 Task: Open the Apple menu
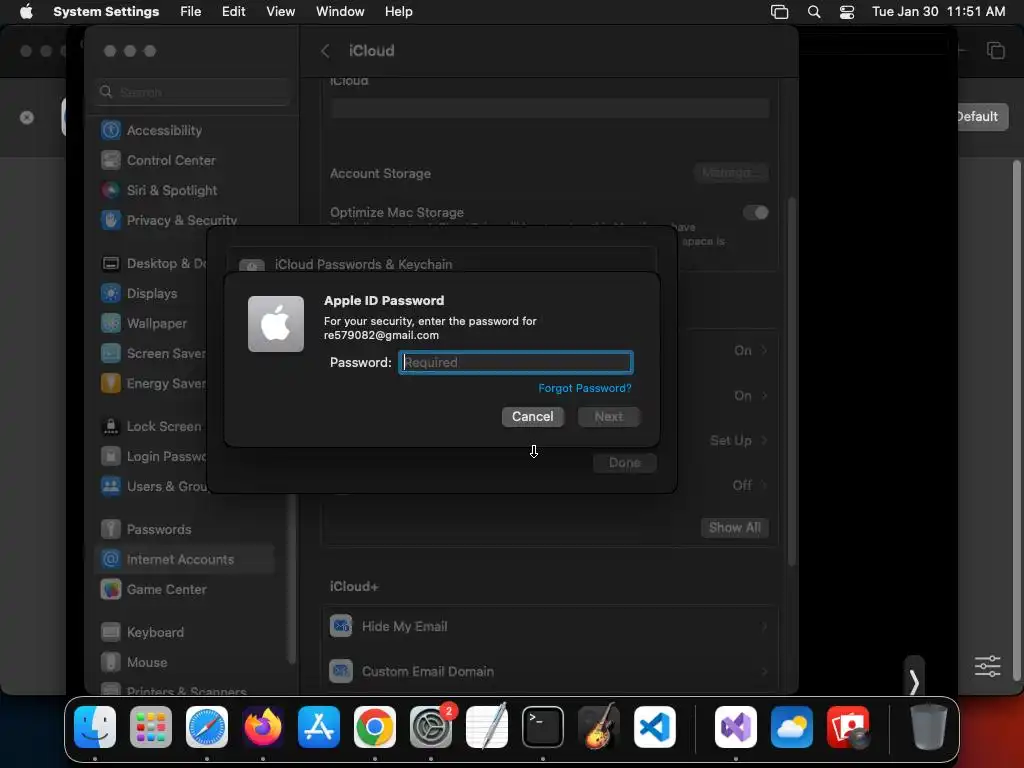[26, 12]
